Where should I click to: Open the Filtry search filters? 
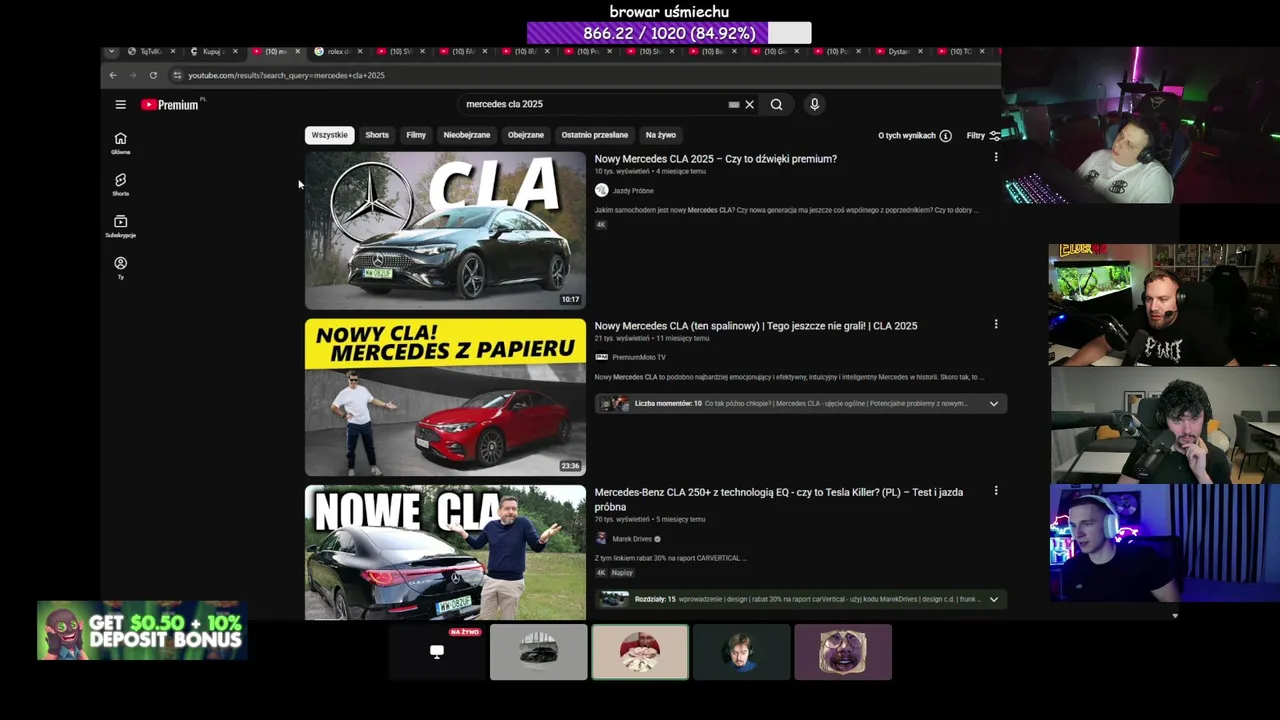[983, 135]
